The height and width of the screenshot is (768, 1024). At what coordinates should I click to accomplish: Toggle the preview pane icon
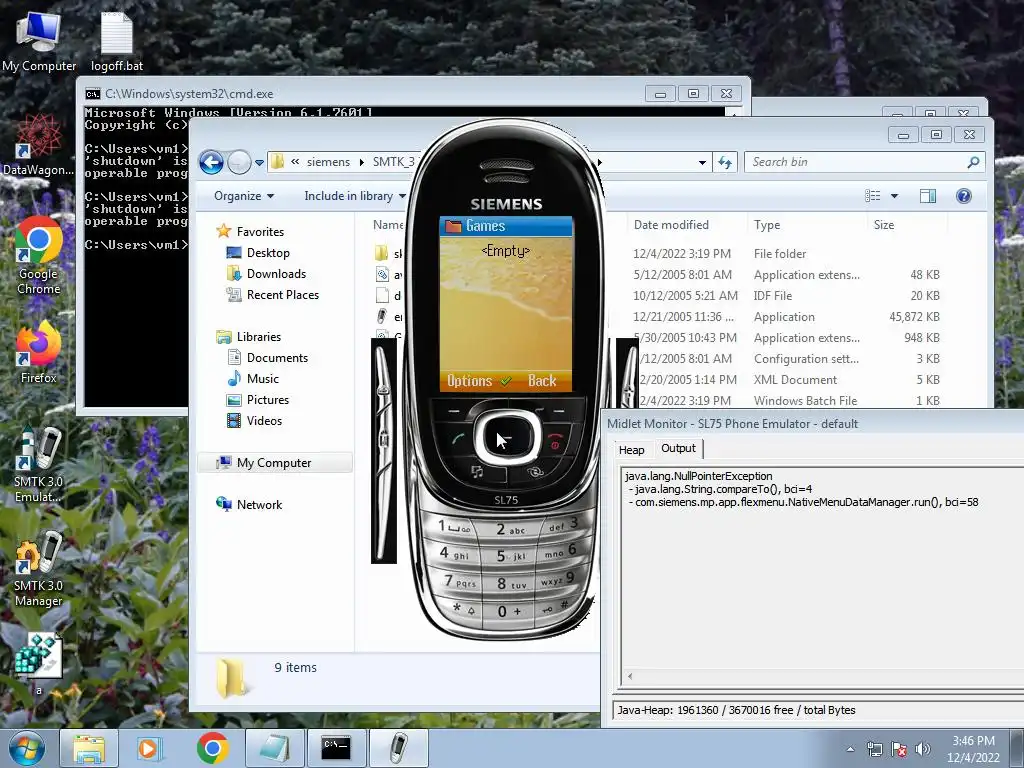[927, 196]
